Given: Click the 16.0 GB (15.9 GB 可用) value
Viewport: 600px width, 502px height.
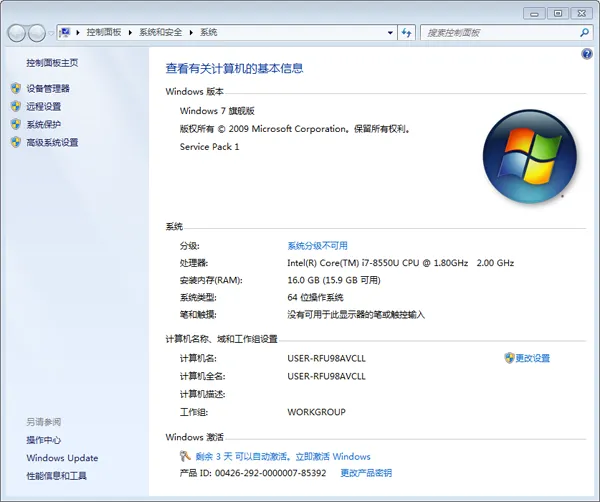Looking at the screenshot, I should 334,280.
